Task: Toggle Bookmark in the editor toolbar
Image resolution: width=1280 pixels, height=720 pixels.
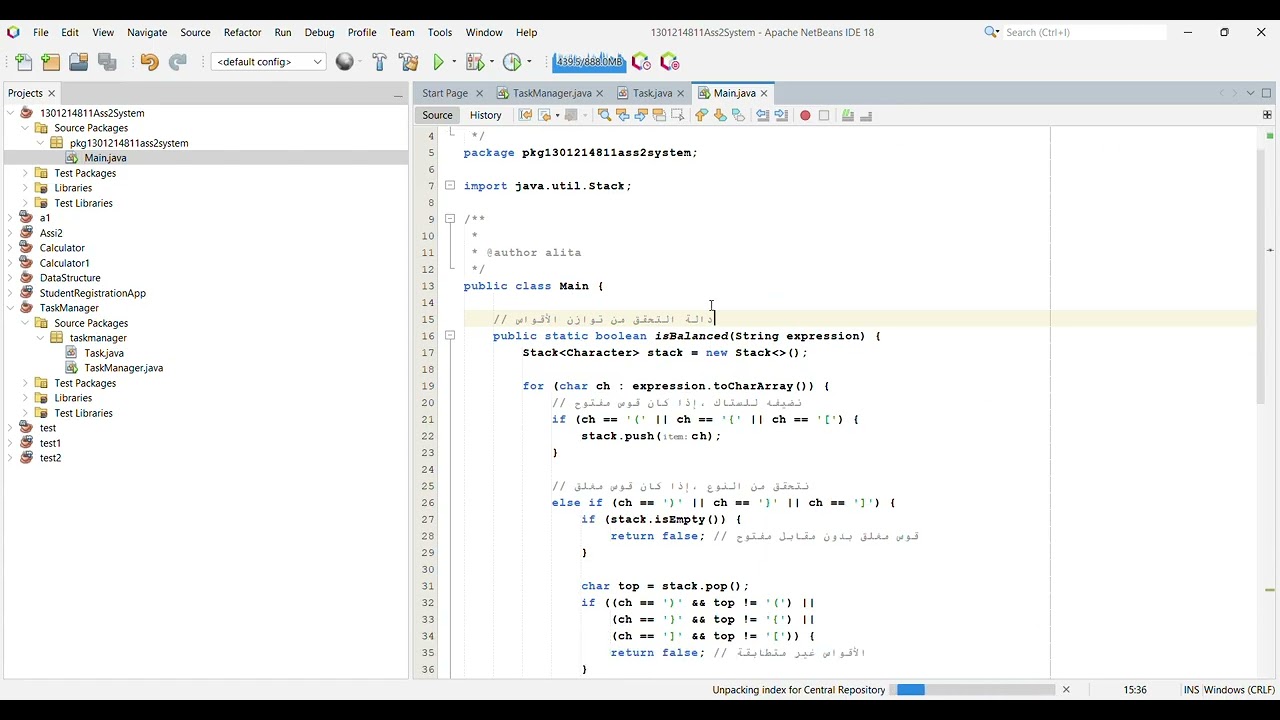Action: (738, 115)
